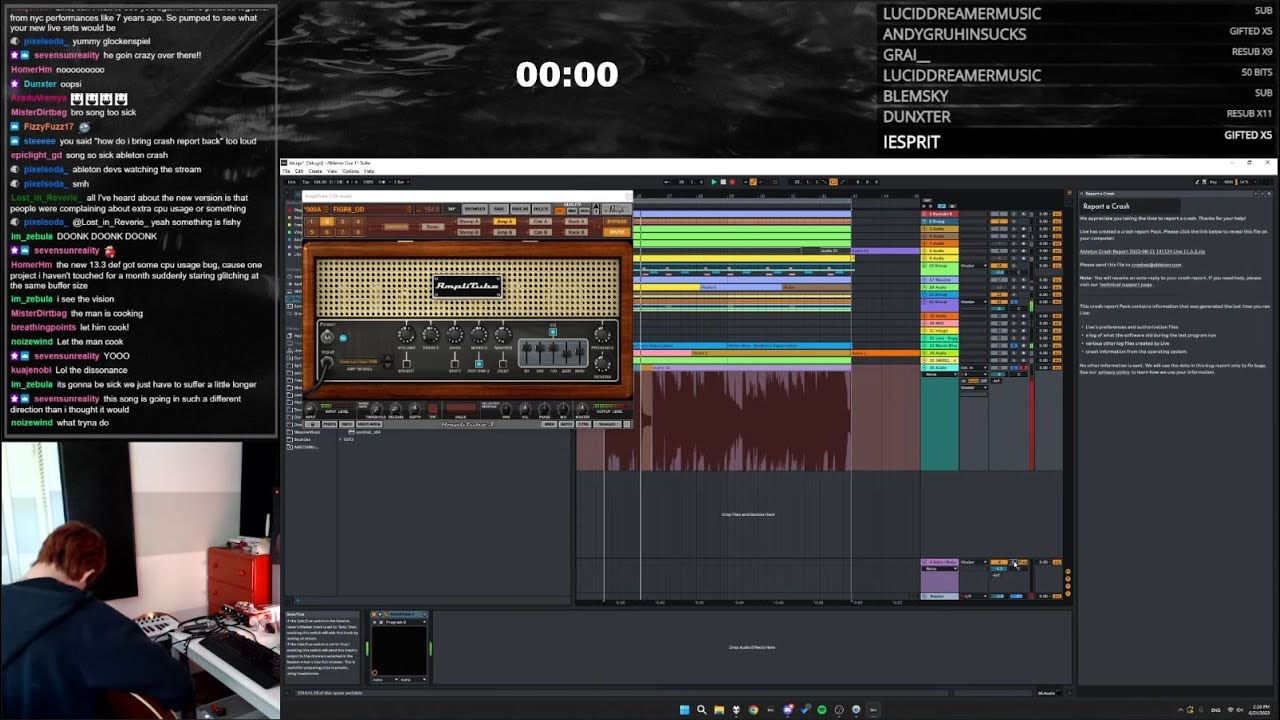Toggle the lit Rhythm 2 switch
Viewport: 1280px width, 720px height.
(478, 364)
